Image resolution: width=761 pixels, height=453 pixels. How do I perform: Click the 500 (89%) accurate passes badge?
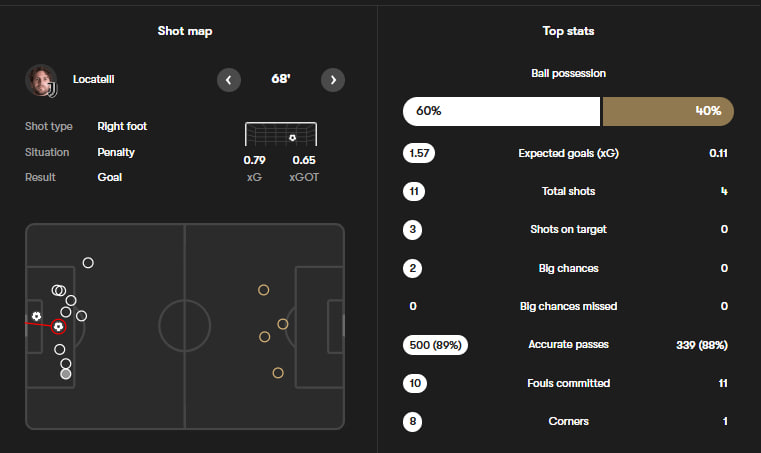pos(435,344)
